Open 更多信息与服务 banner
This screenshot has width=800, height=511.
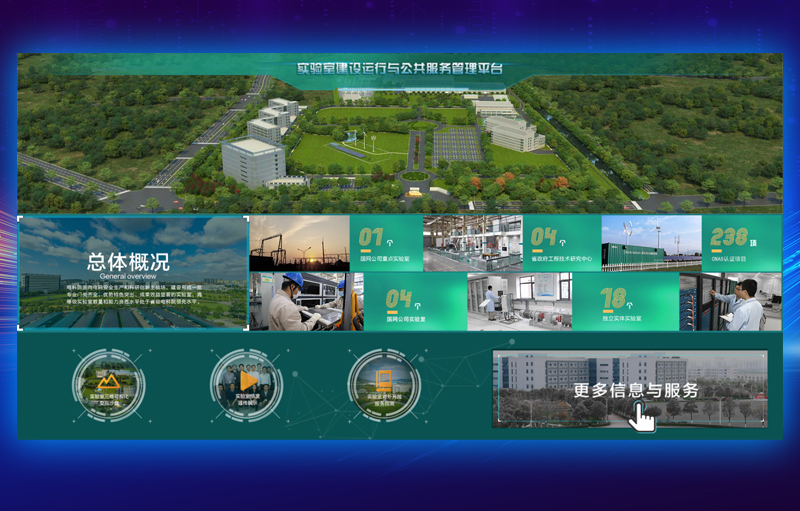(630, 389)
